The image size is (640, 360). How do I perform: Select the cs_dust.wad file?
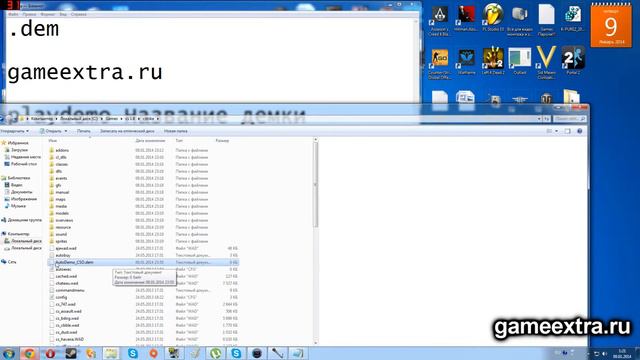tap(67, 332)
